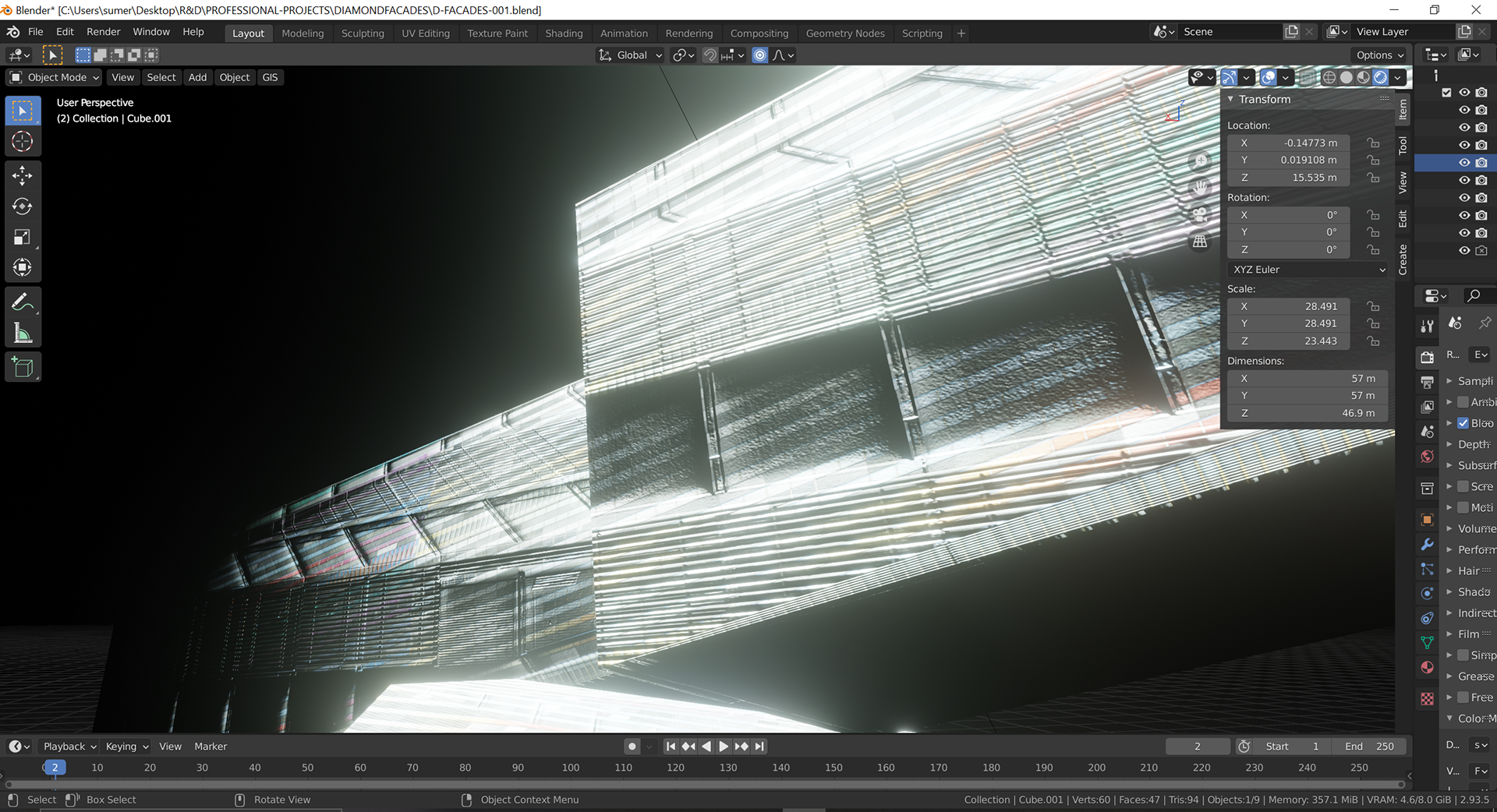Open the View Layer properties tab
The image size is (1497, 812).
[1427, 407]
